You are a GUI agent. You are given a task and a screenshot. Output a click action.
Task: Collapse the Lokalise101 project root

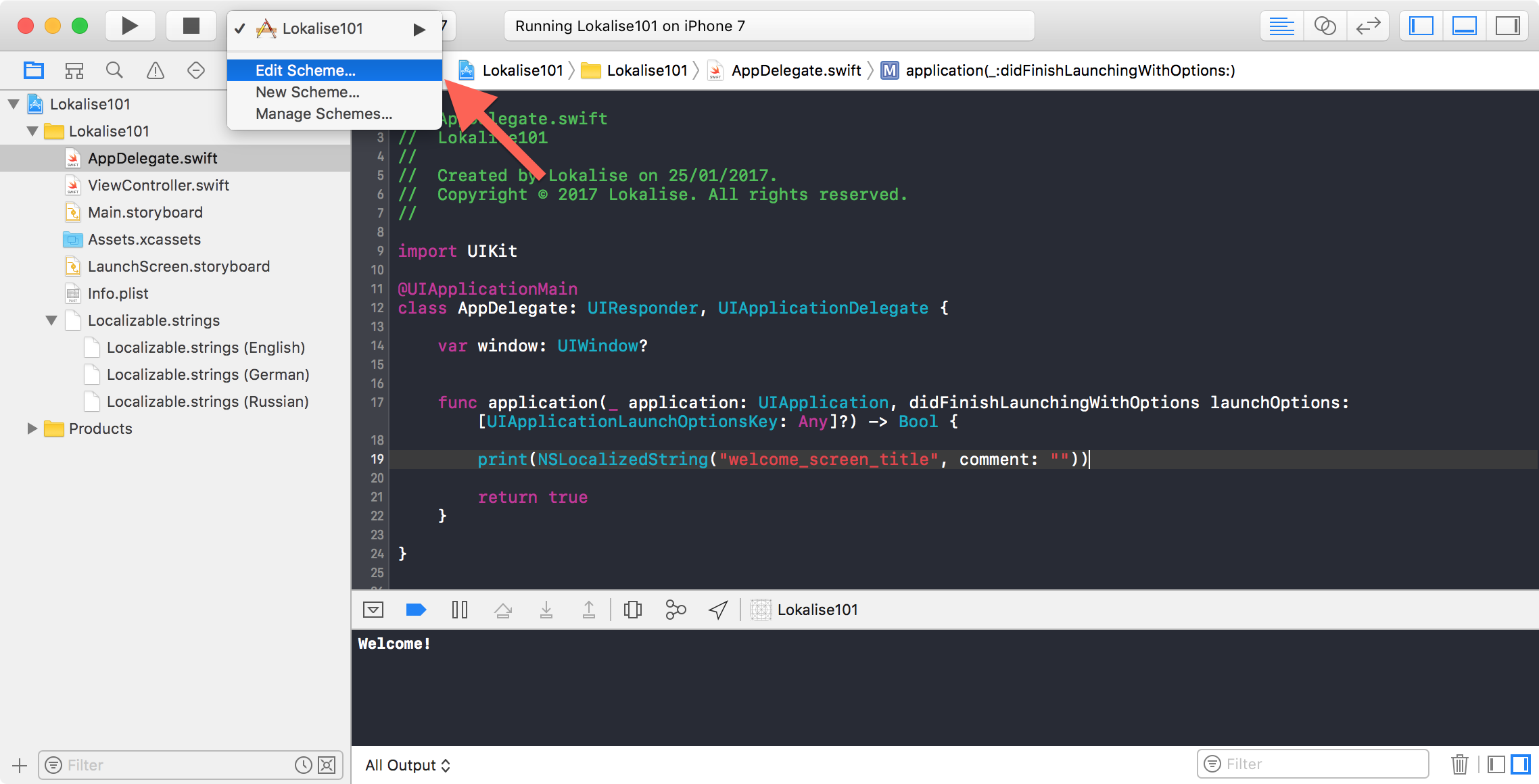click(x=14, y=104)
